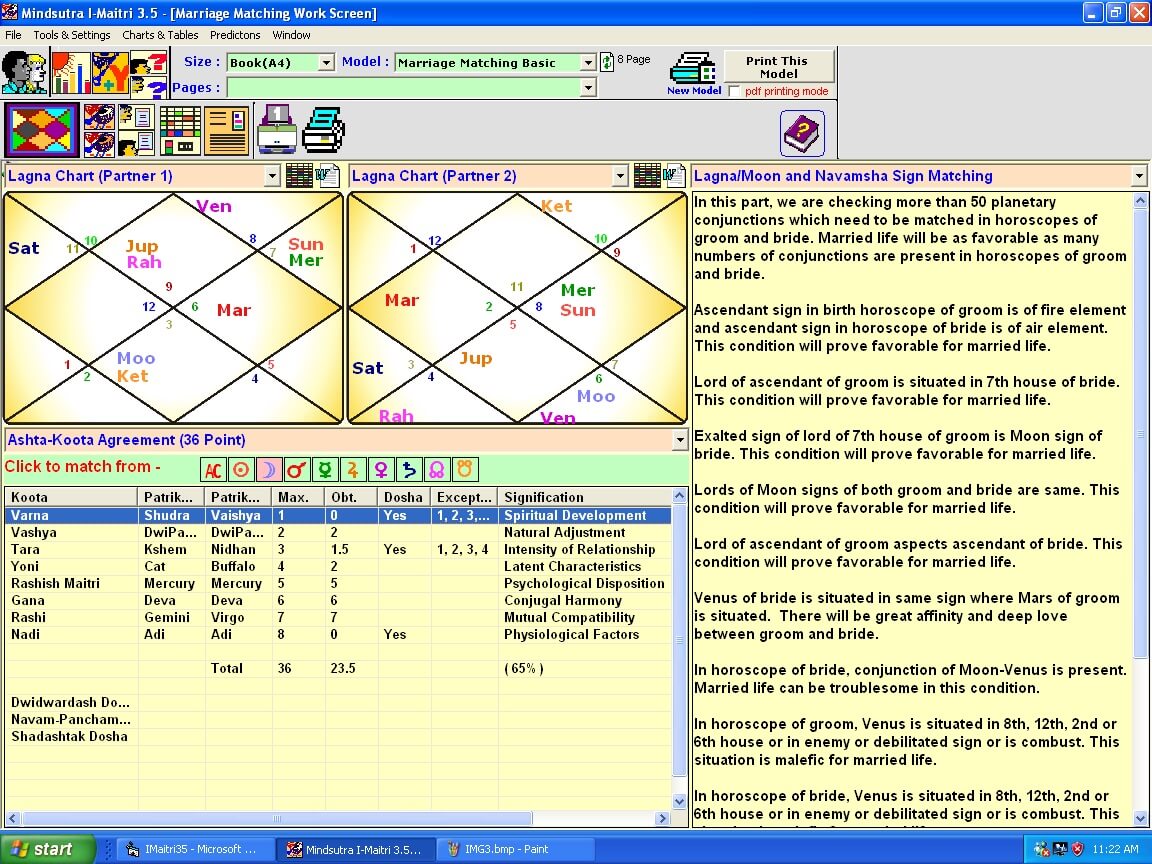Click the Shadashtak Dosha entry
1152x864 pixels.
(69, 736)
